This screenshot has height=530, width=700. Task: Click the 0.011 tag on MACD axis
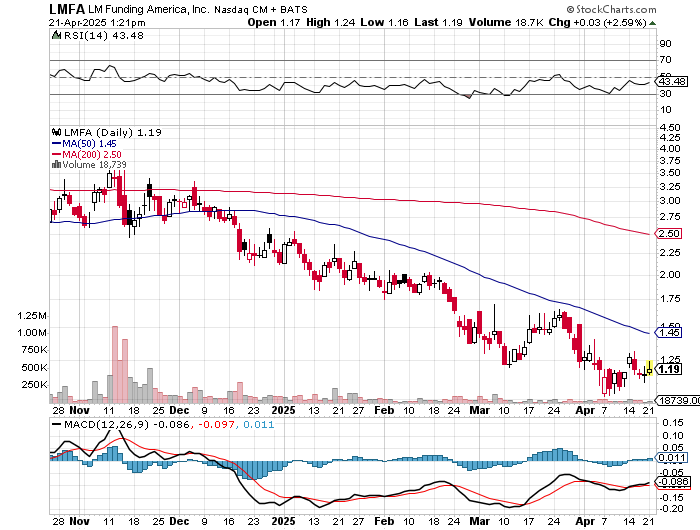671,457
